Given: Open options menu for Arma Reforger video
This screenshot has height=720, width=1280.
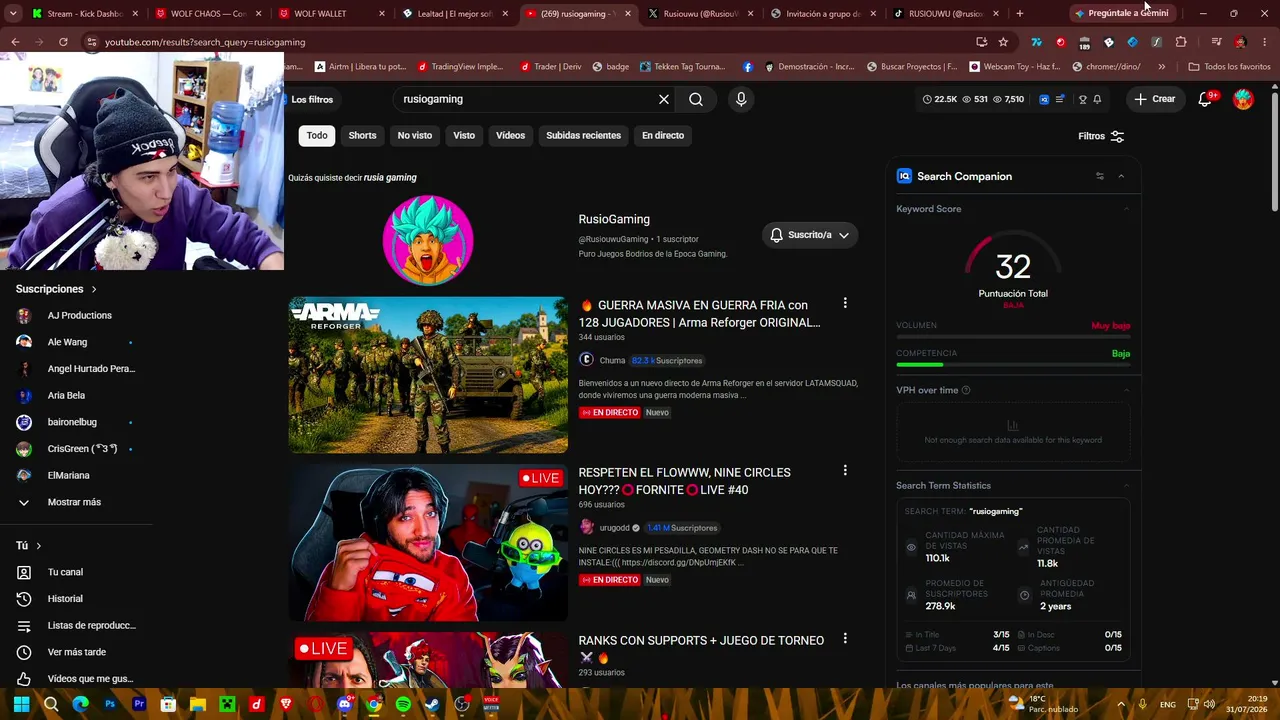Looking at the screenshot, I should click(x=845, y=303).
